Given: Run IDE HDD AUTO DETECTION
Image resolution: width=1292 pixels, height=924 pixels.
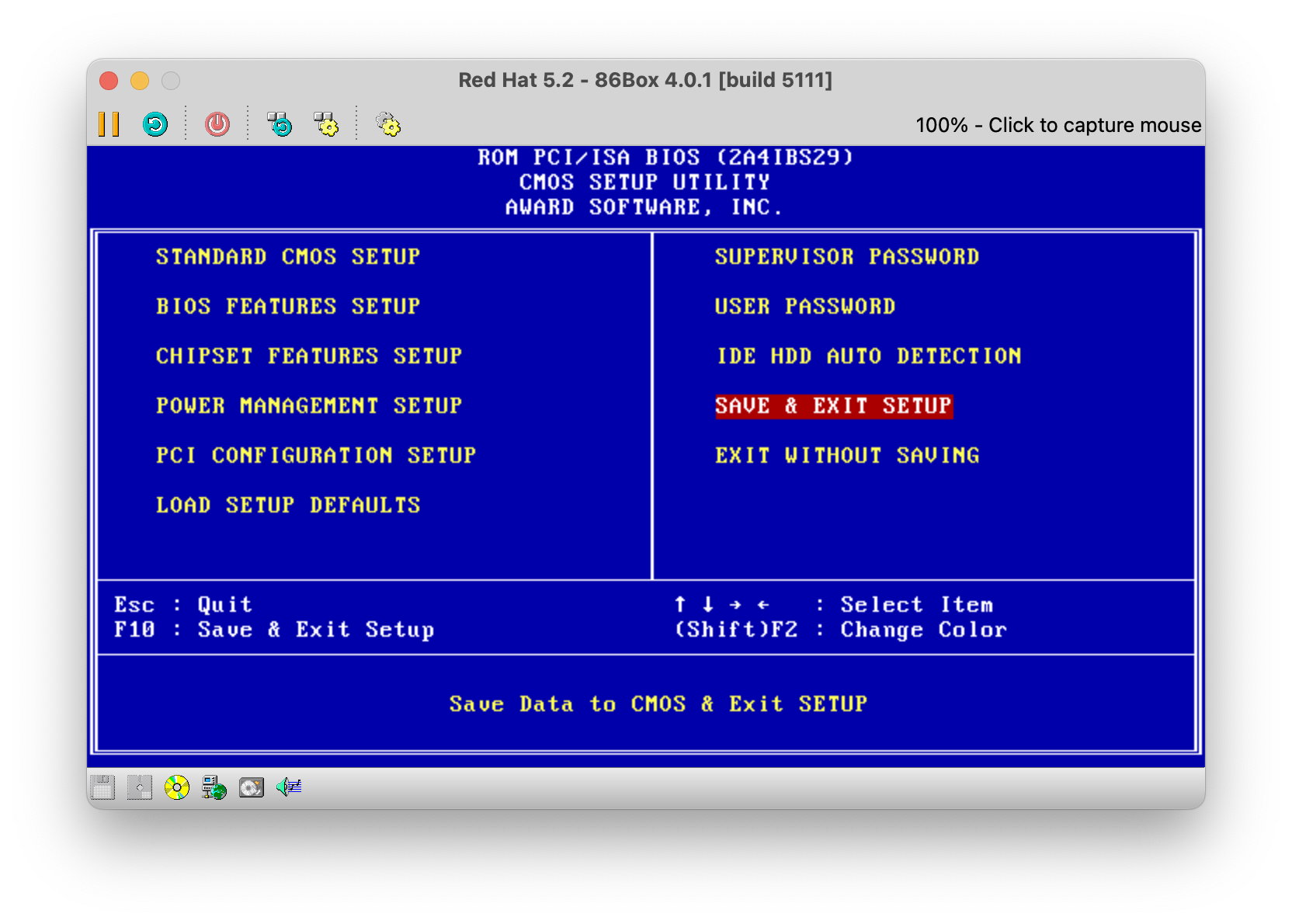Looking at the screenshot, I should (x=867, y=356).
